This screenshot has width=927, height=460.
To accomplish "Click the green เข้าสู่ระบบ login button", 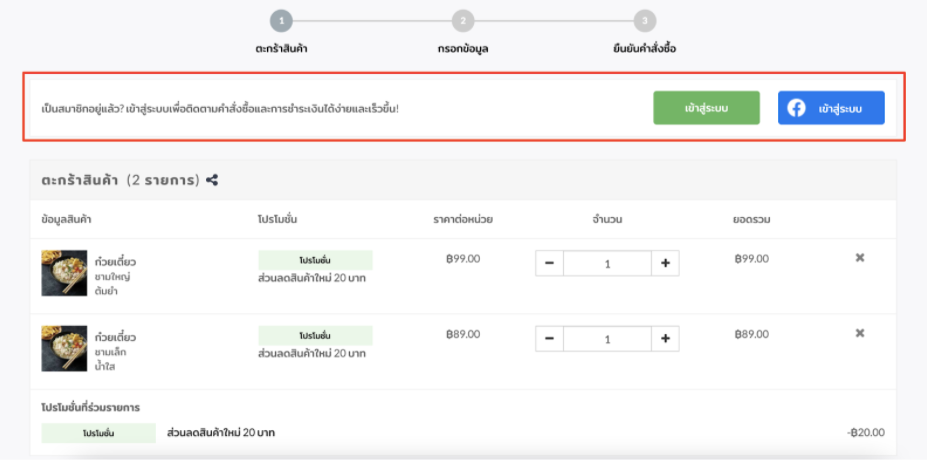I will click(706, 108).
